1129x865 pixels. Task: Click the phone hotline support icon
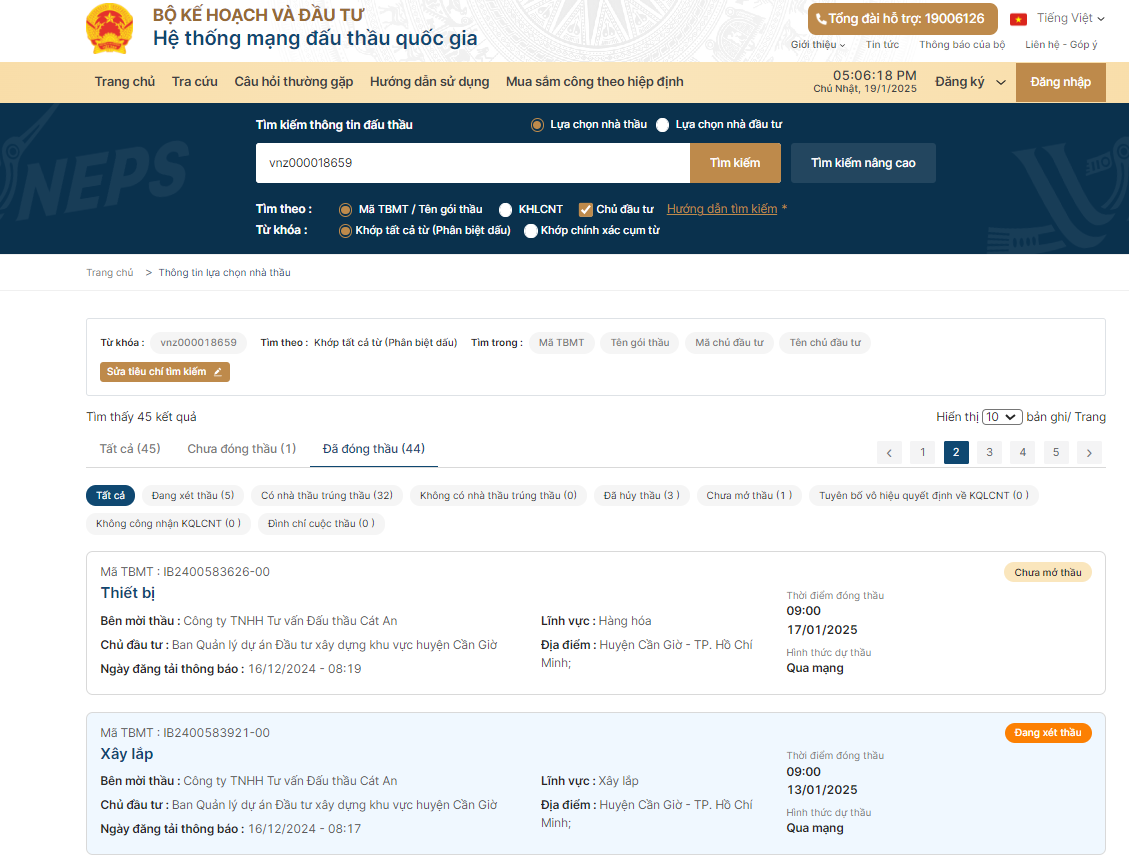click(x=821, y=19)
